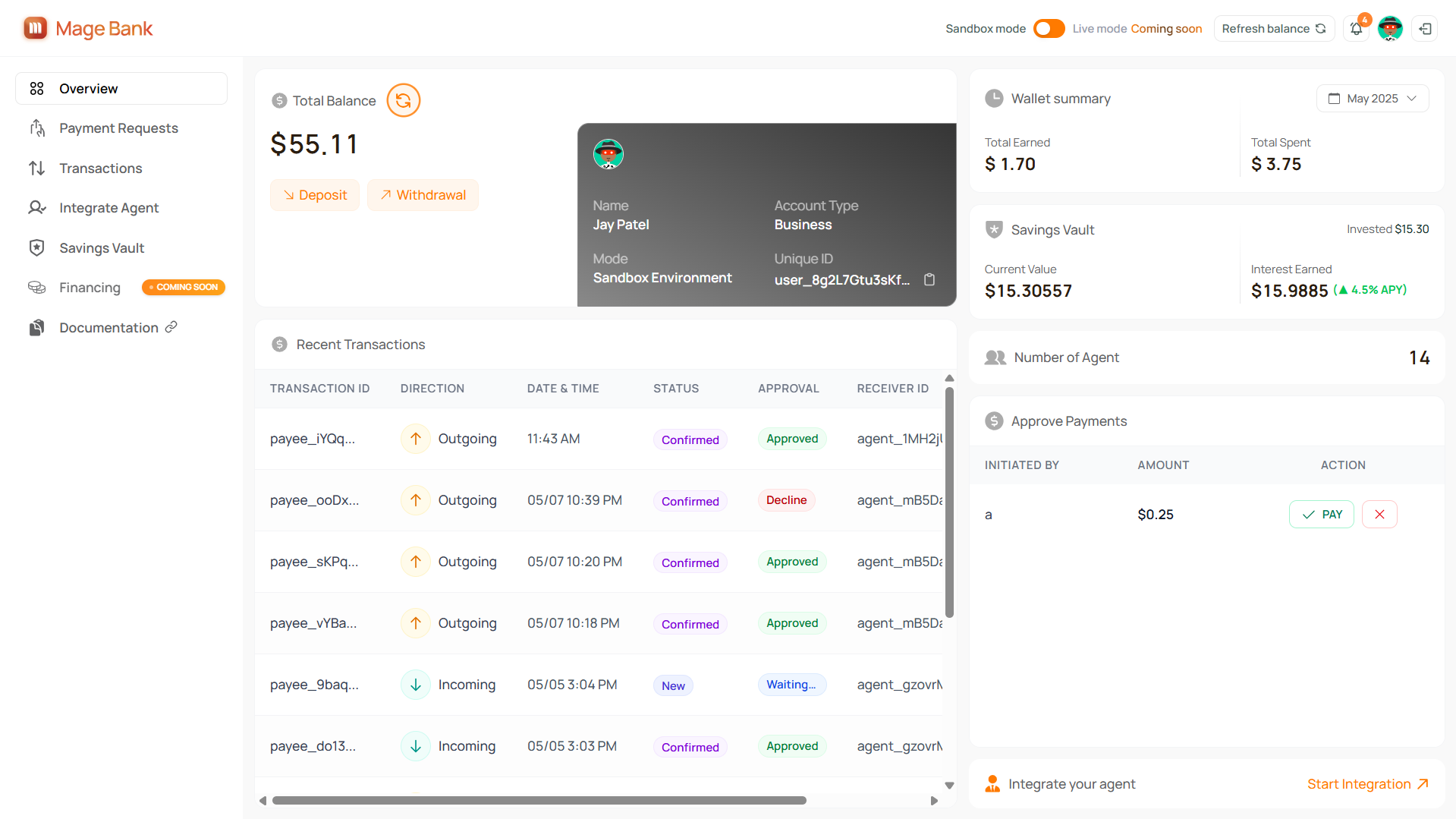Click the agent count 14

1420,358
